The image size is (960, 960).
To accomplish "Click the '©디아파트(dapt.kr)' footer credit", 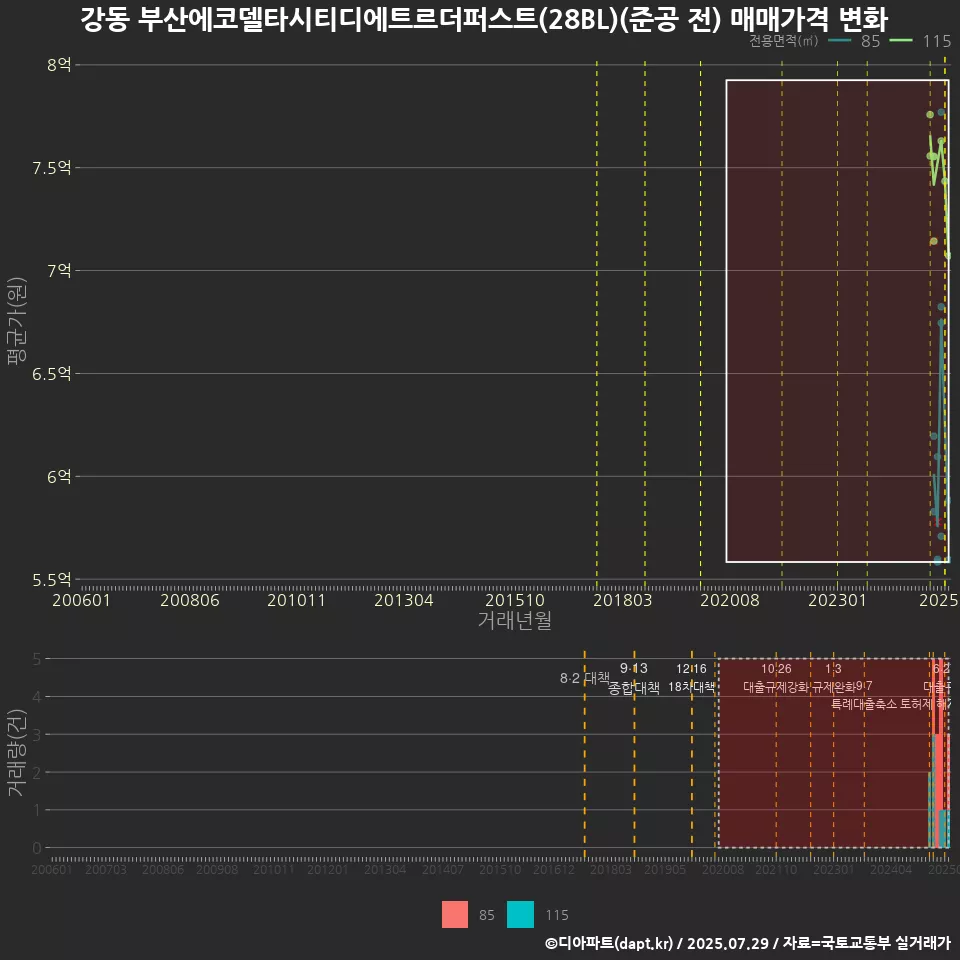I will (609, 943).
